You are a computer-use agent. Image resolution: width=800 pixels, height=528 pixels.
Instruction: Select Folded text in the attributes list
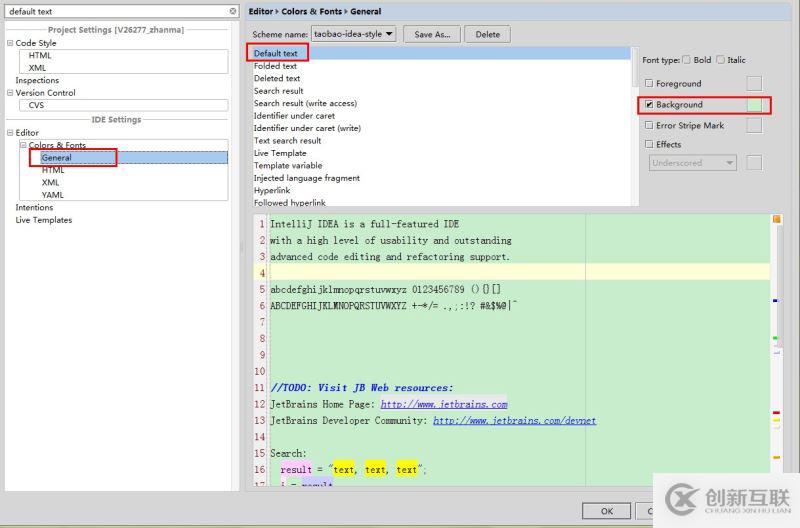275,66
